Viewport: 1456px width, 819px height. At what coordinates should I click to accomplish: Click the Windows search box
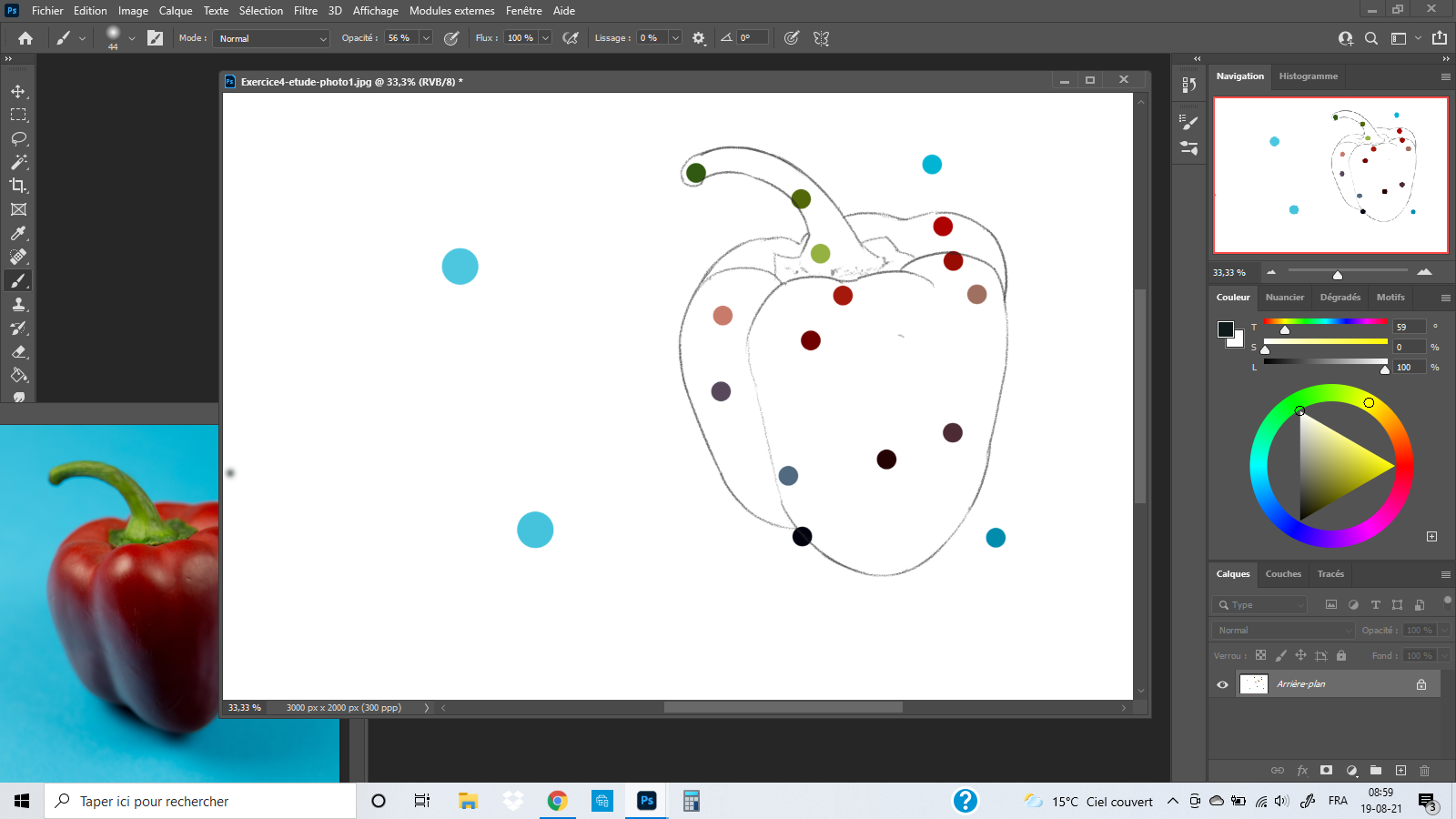[200, 801]
